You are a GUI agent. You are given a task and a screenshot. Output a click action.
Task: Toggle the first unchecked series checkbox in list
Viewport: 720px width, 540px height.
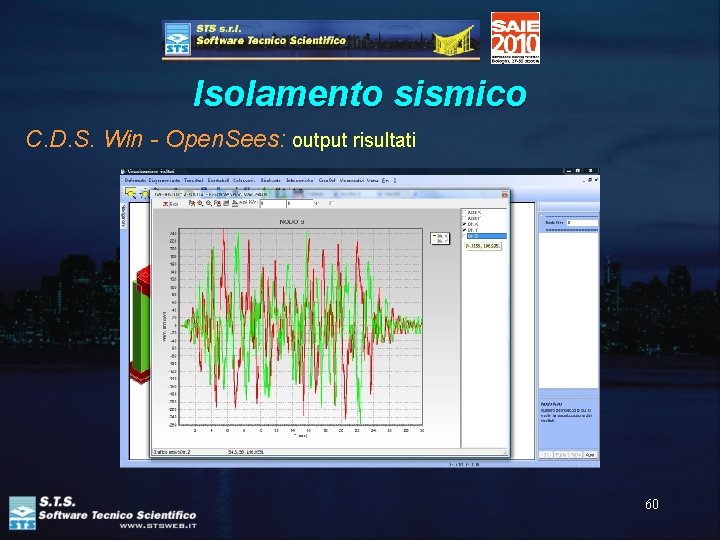464,213
